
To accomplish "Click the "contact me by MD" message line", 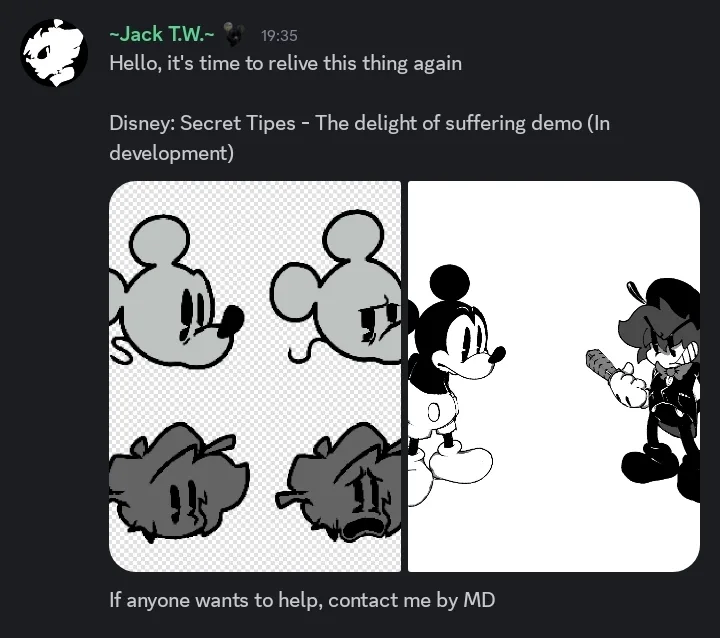I will point(302,600).
